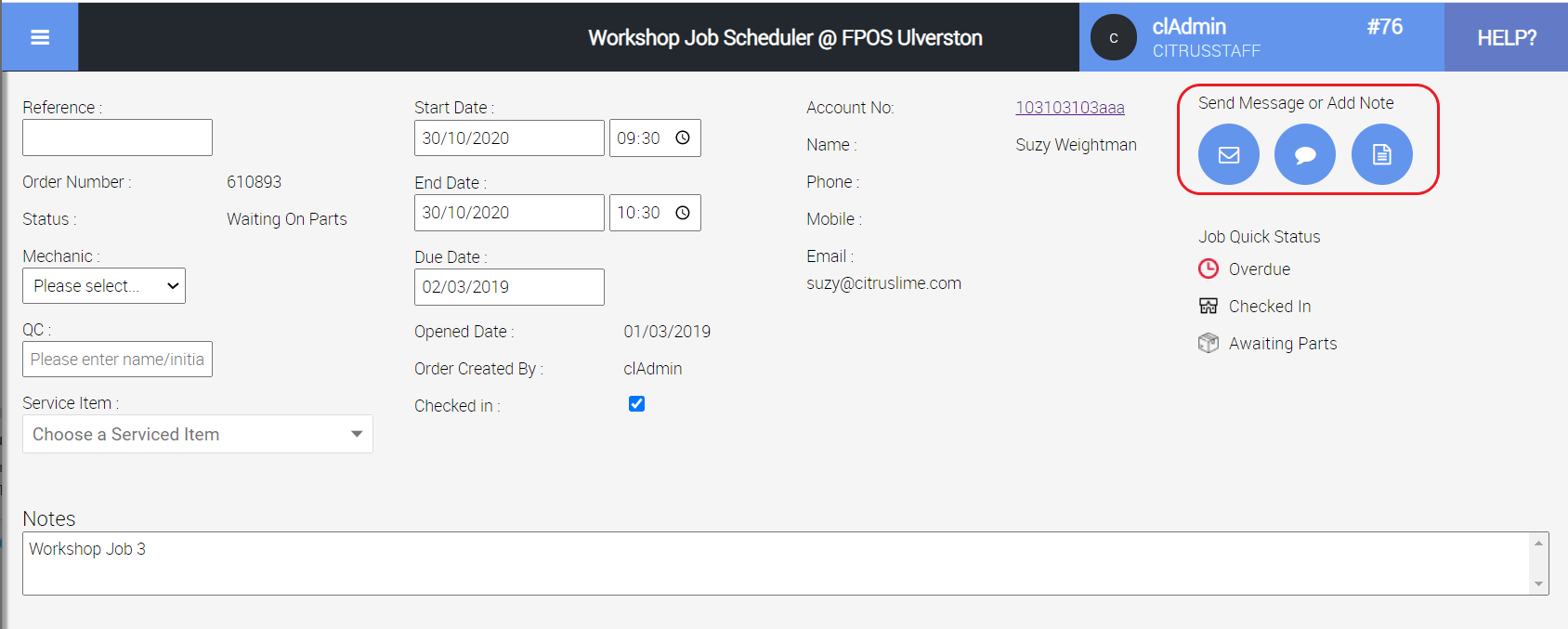Open the End Date time picker clock

(683, 213)
